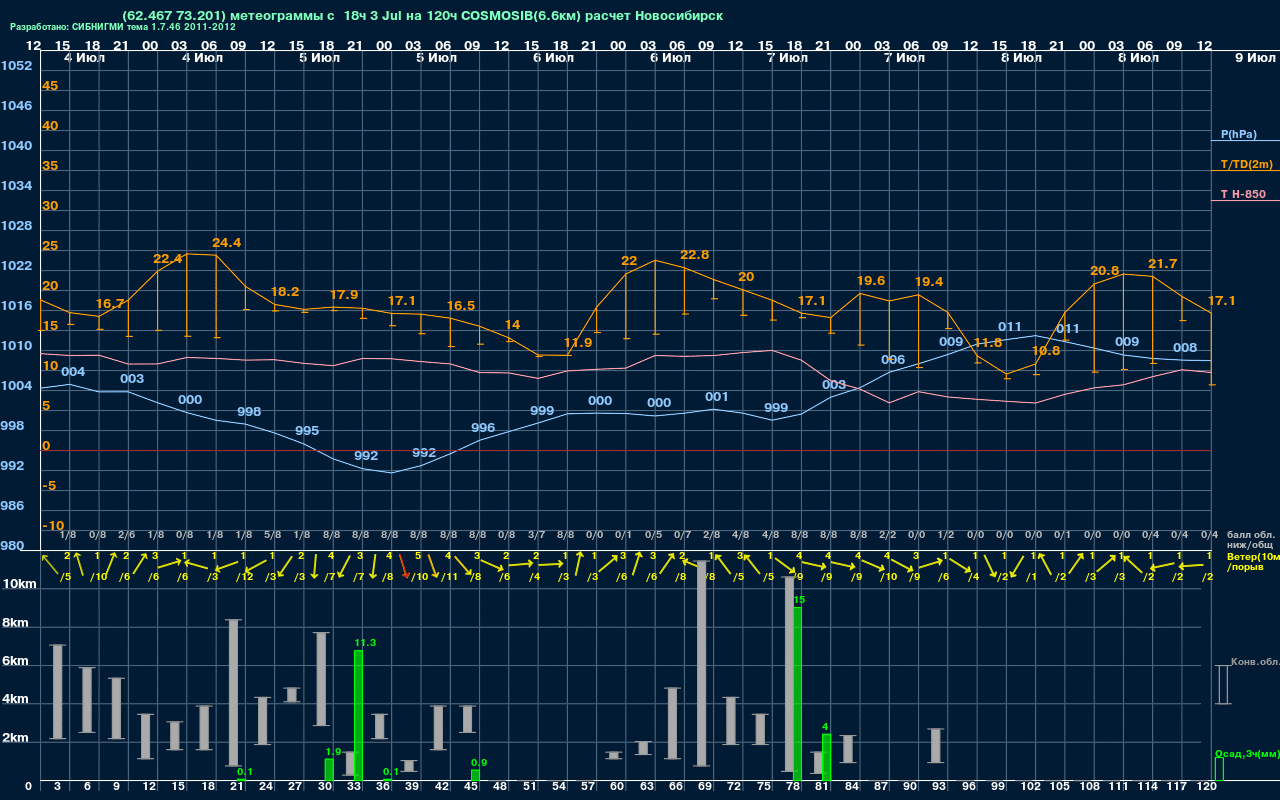Click the 006 pressure label
Screen dimensions: 1280x800
tap(893, 360)
